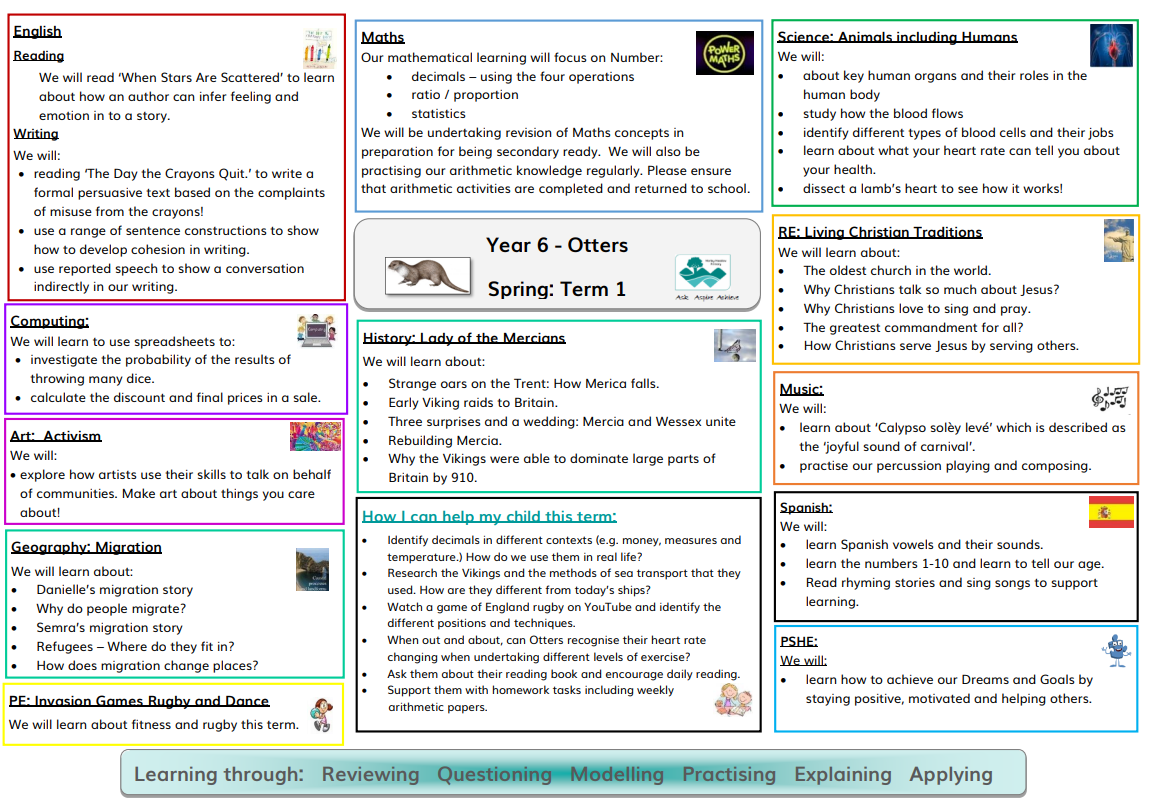Click the reading children icon in the help box
Screen dimensions: 1165x799
click(732, 698)
